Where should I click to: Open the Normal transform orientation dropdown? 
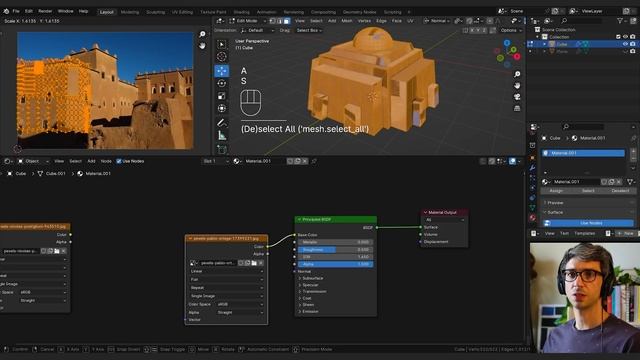[437, 21]
